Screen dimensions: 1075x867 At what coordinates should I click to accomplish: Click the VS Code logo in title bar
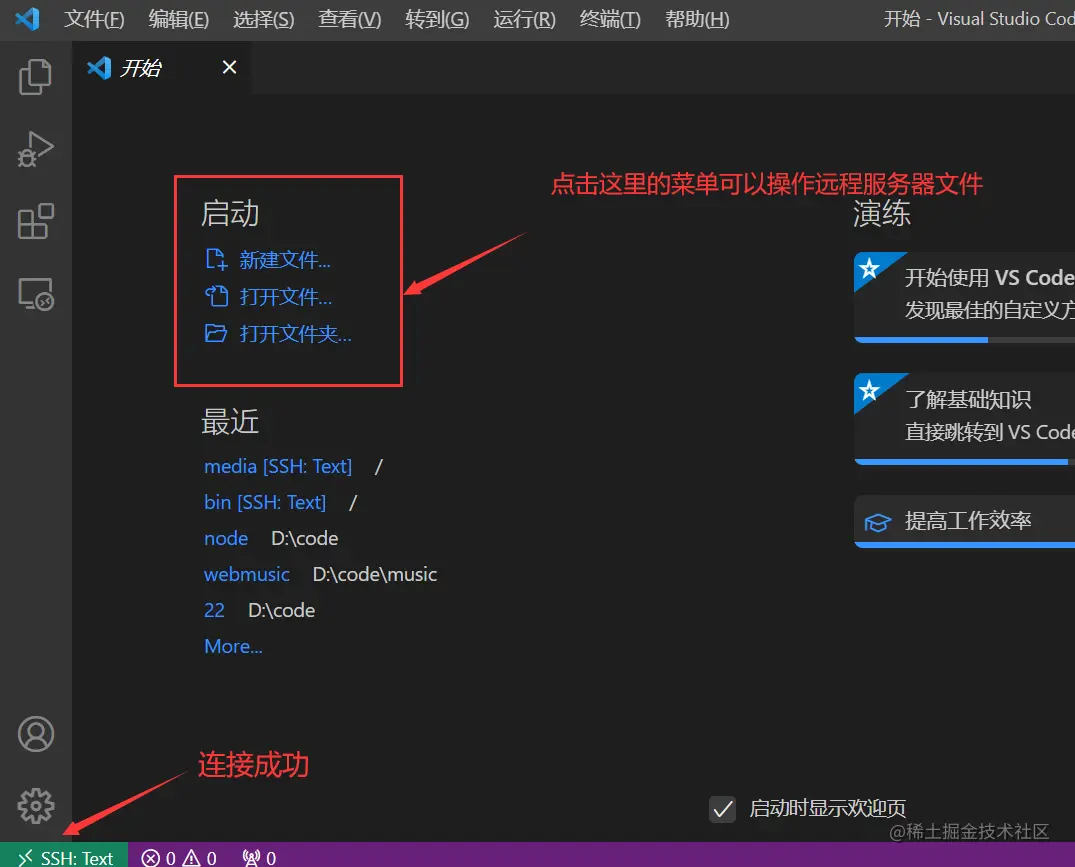[27, 19]
